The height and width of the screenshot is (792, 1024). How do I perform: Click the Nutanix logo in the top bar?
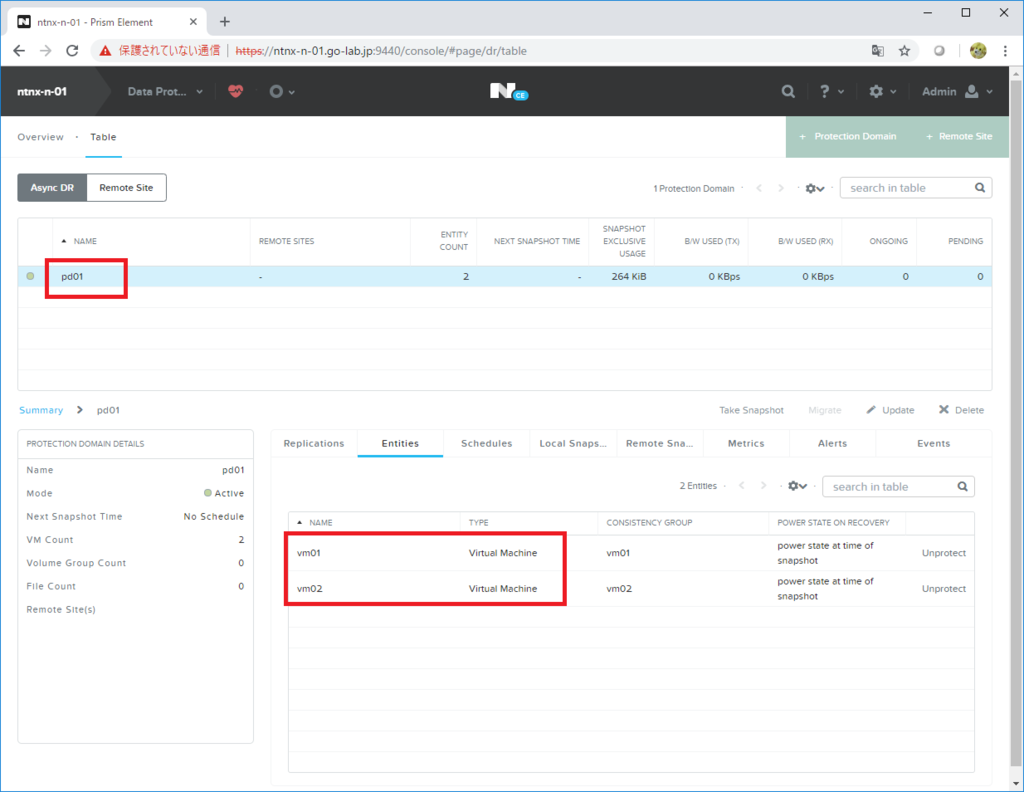click(x=506, y=91)
